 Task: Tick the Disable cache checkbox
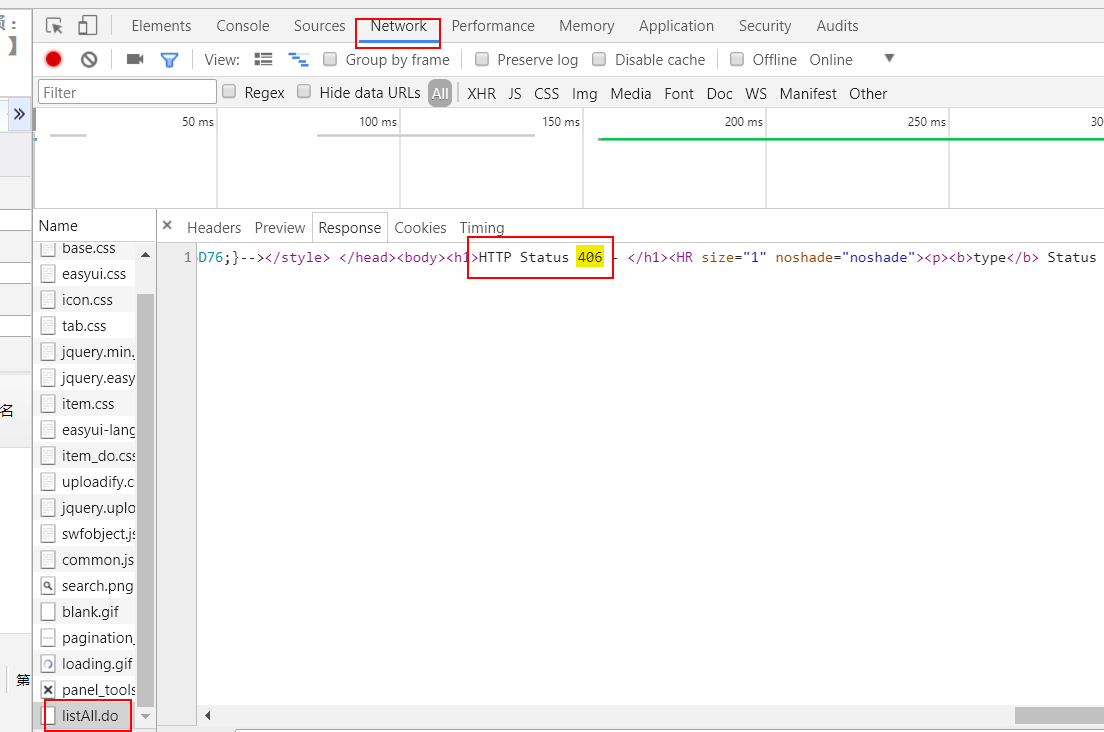coord(598,59)
